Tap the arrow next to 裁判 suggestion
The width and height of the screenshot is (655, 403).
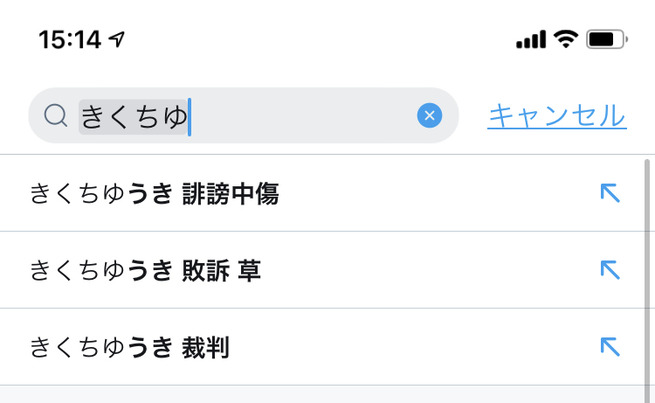(x=609, y=347)
